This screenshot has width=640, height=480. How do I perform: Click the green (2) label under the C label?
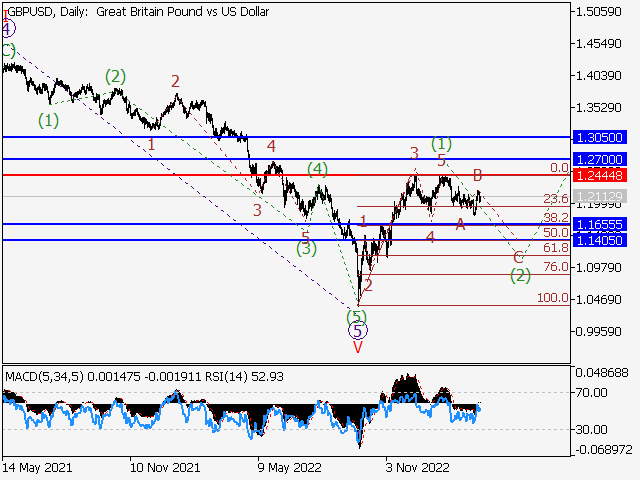tap(520, 276)
